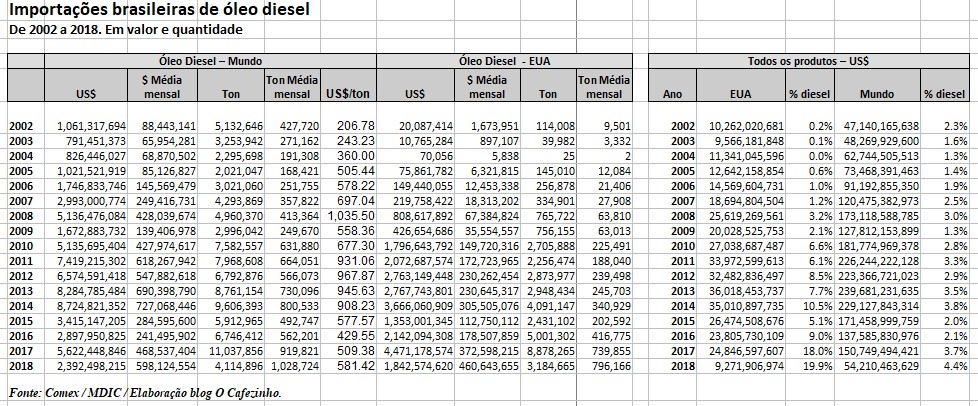The image size is (978, 406).
Task: Click the 'EUA' column header in right table
Action: coord(745,95)
